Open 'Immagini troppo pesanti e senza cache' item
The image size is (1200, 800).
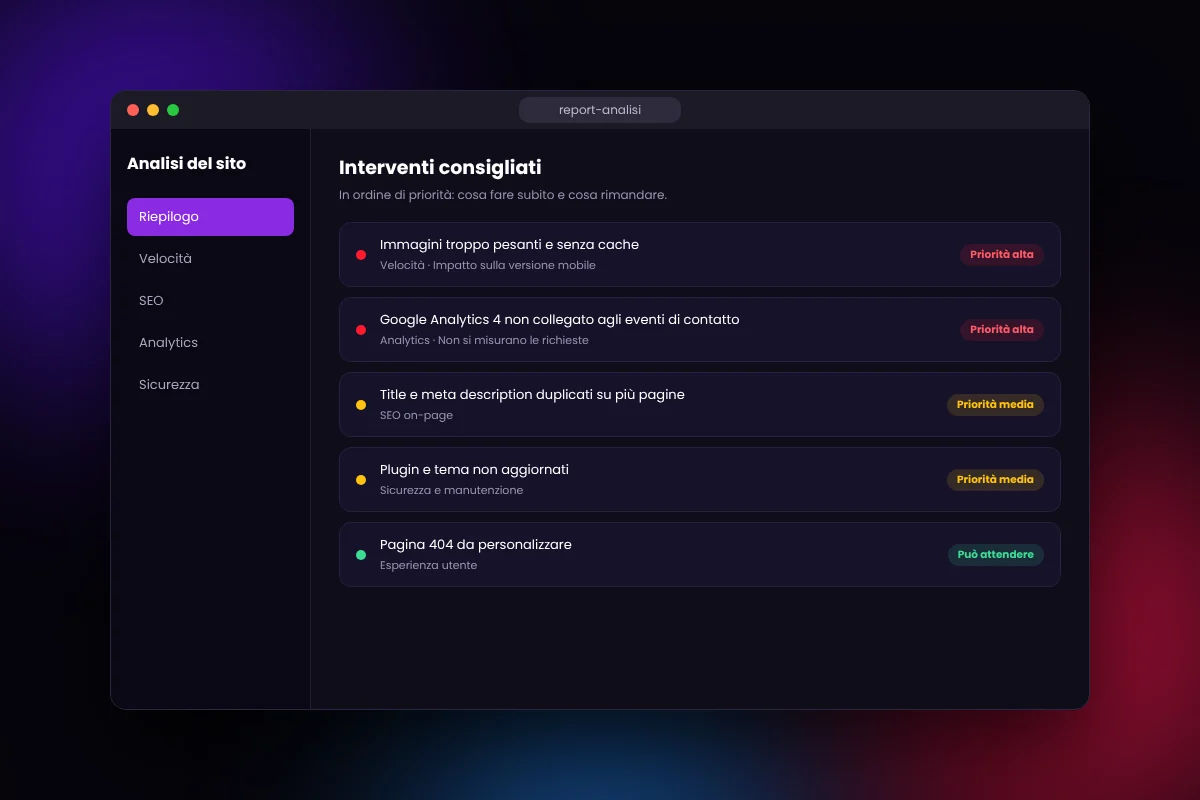700,255
